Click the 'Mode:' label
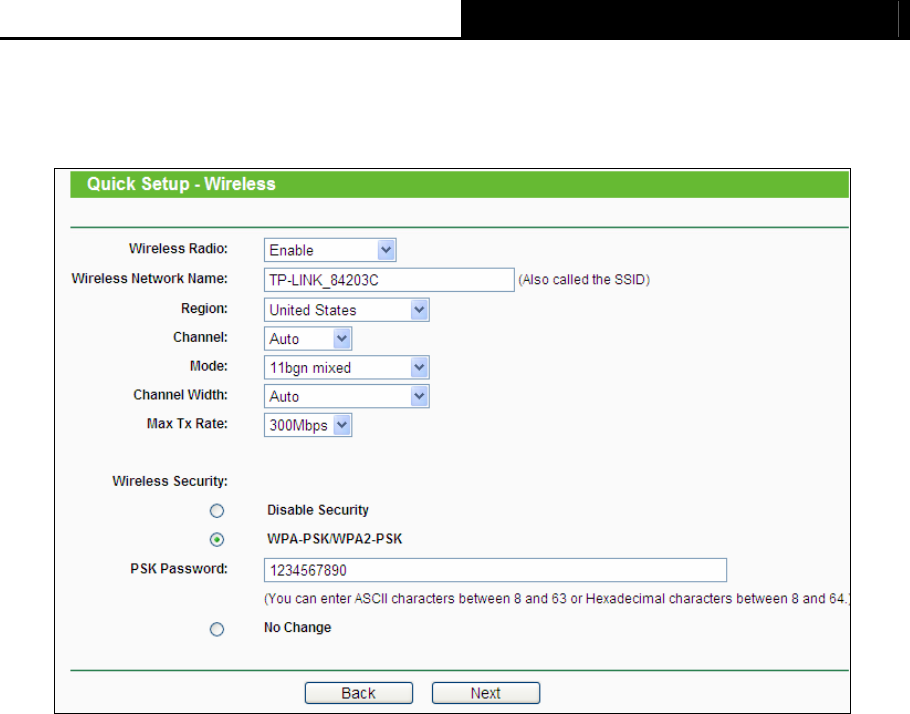The width and height of the screenshot is (910, 714). click(x=208, y=366)
